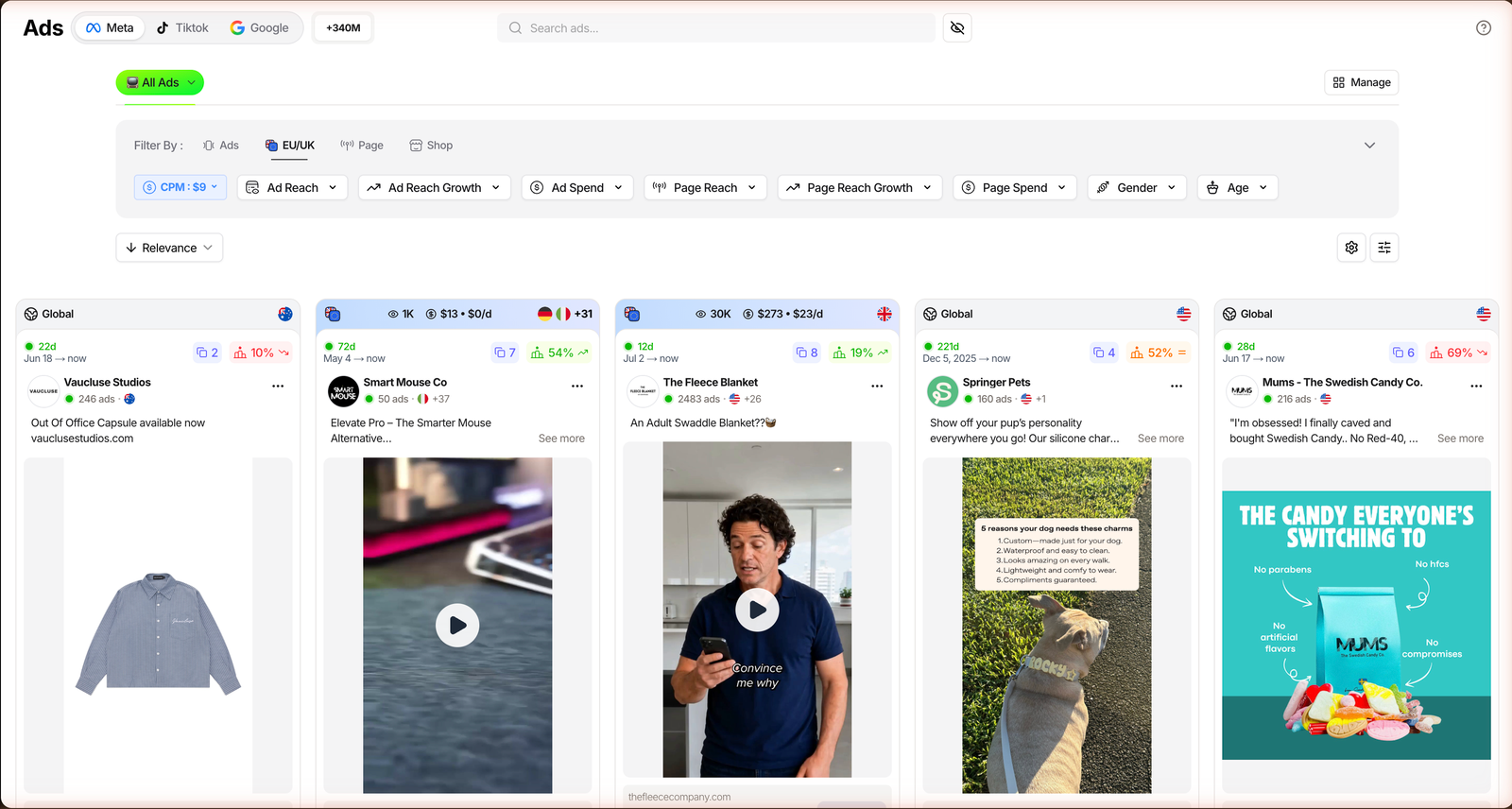This screenshot has width=1512, height=809.
Task: Click See more on Springer Pets ad
Action: 1160,439
